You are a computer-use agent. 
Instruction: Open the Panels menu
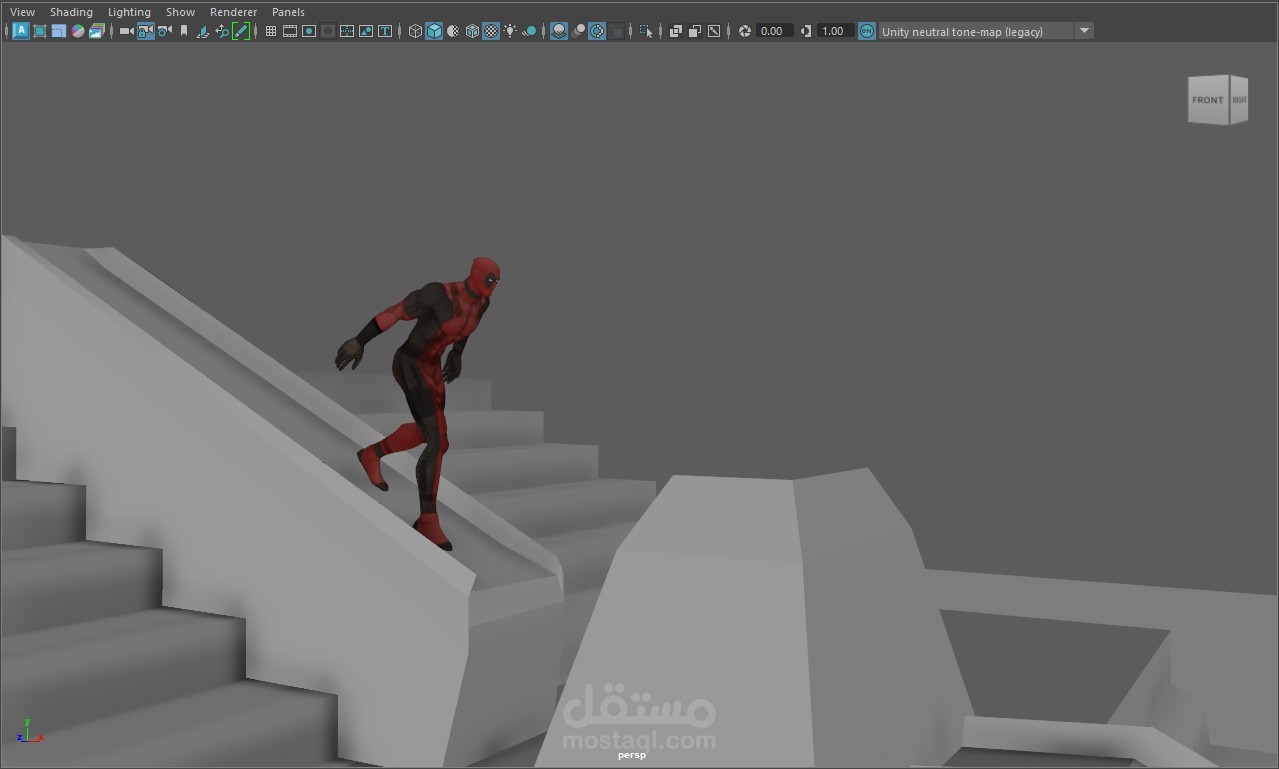tap(288, 12)
